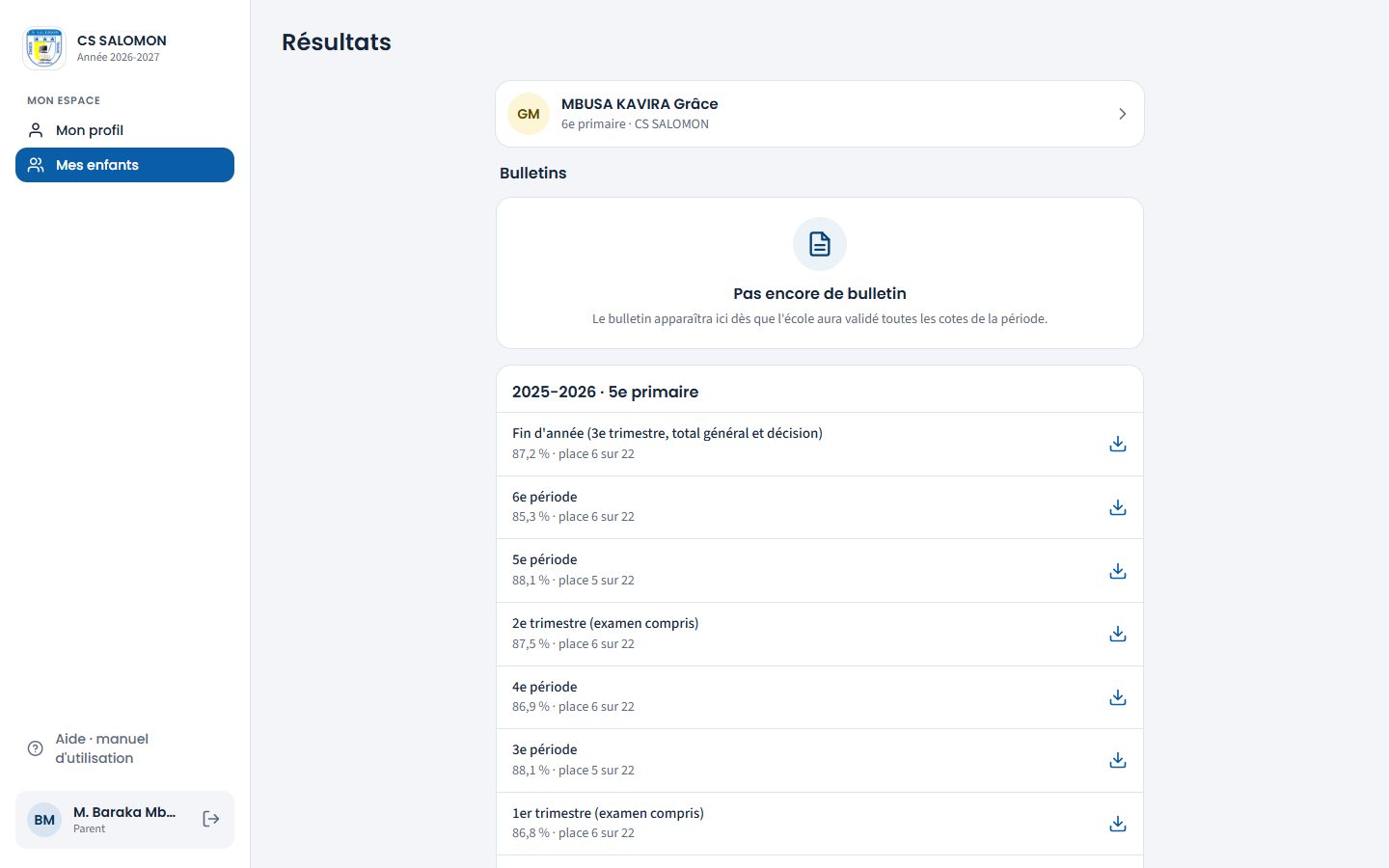Click the text 87,2 % · place 6 sur 22
The height and width of the screenshot is (868, 1389).
(573, 454)
